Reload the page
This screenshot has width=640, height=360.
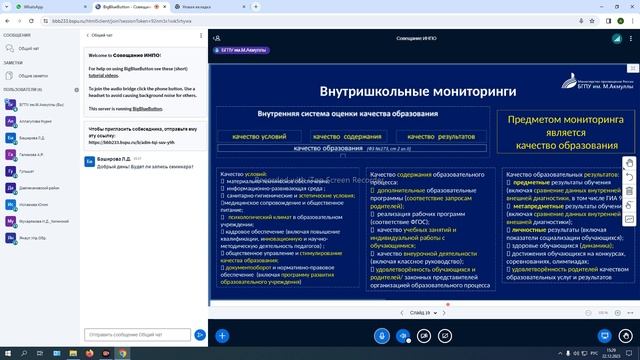click(31, 21)
